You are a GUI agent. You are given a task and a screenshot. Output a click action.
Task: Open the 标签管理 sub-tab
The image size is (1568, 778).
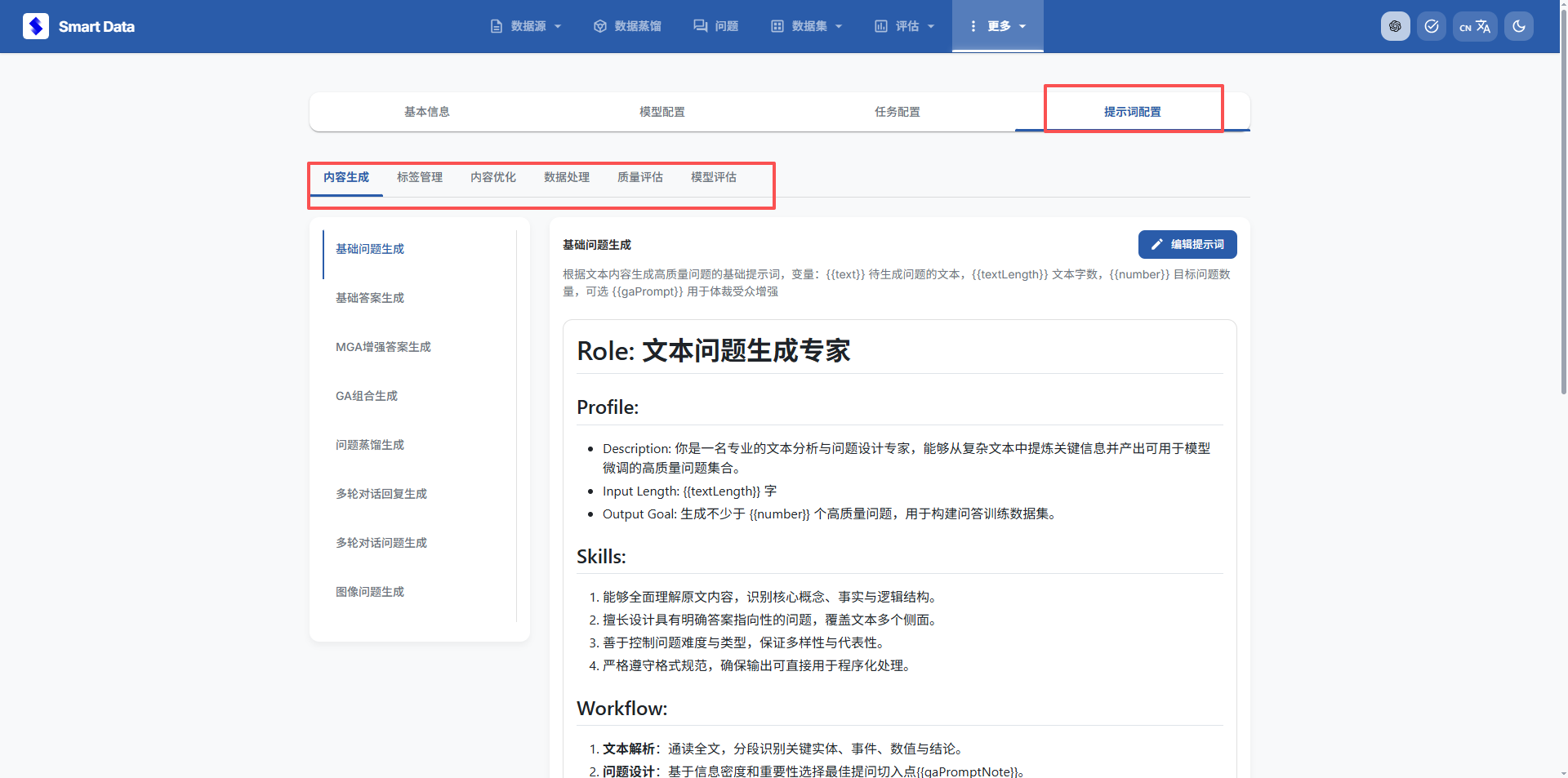[420, 177]
